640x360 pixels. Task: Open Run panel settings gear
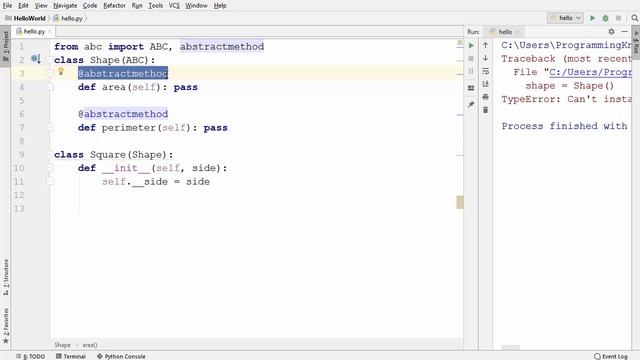click(611, 31)
